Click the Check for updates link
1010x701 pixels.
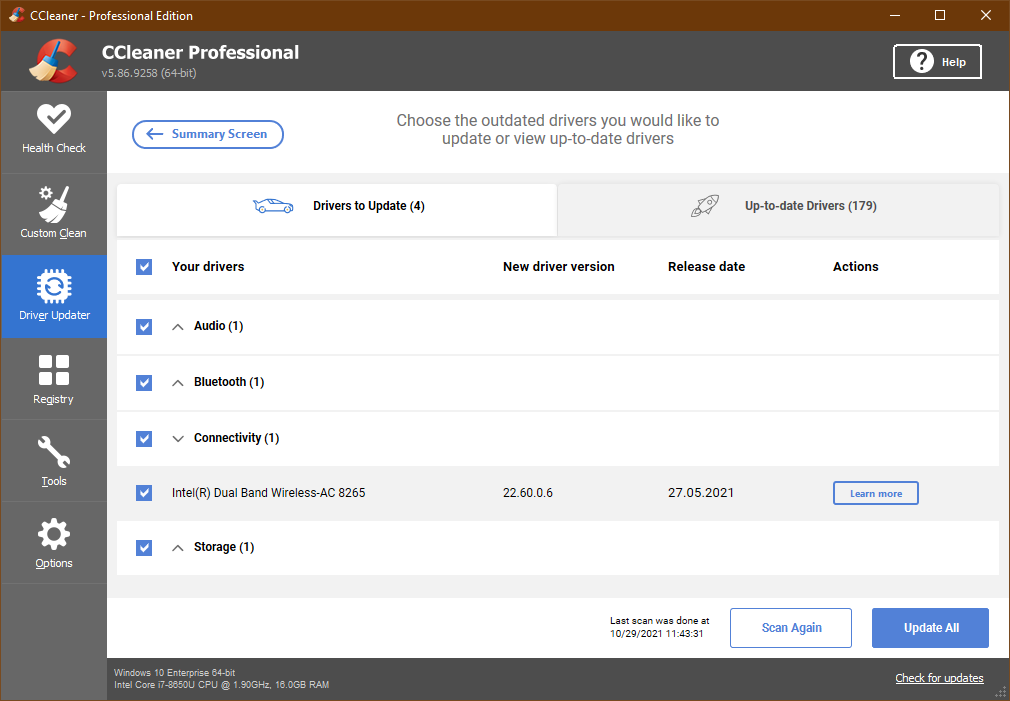[x=939, y=678]
